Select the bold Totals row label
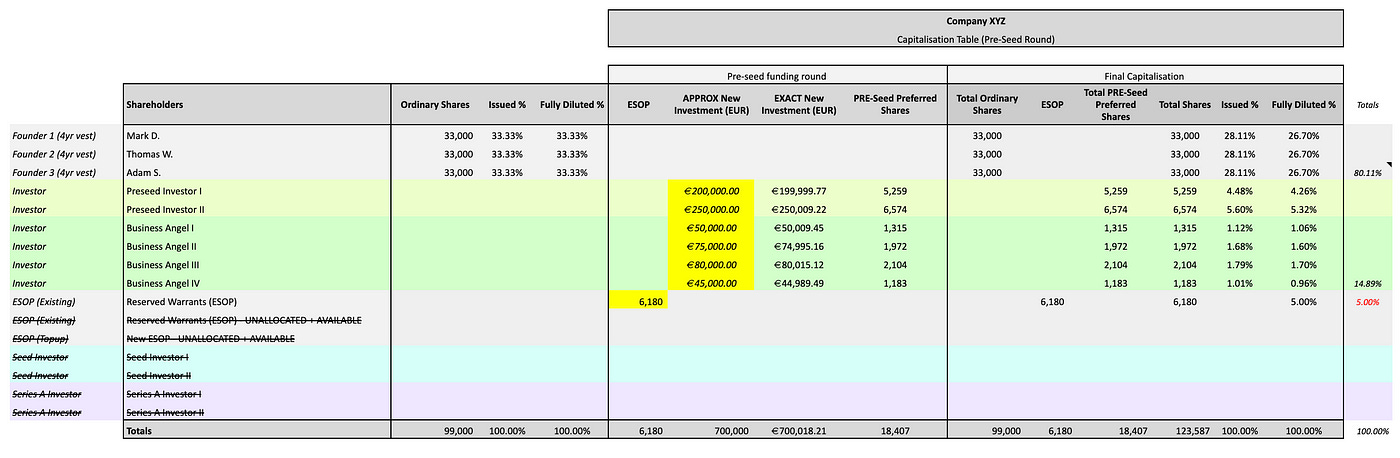Screen dimensions: 1400x458 tap(139, 431)
